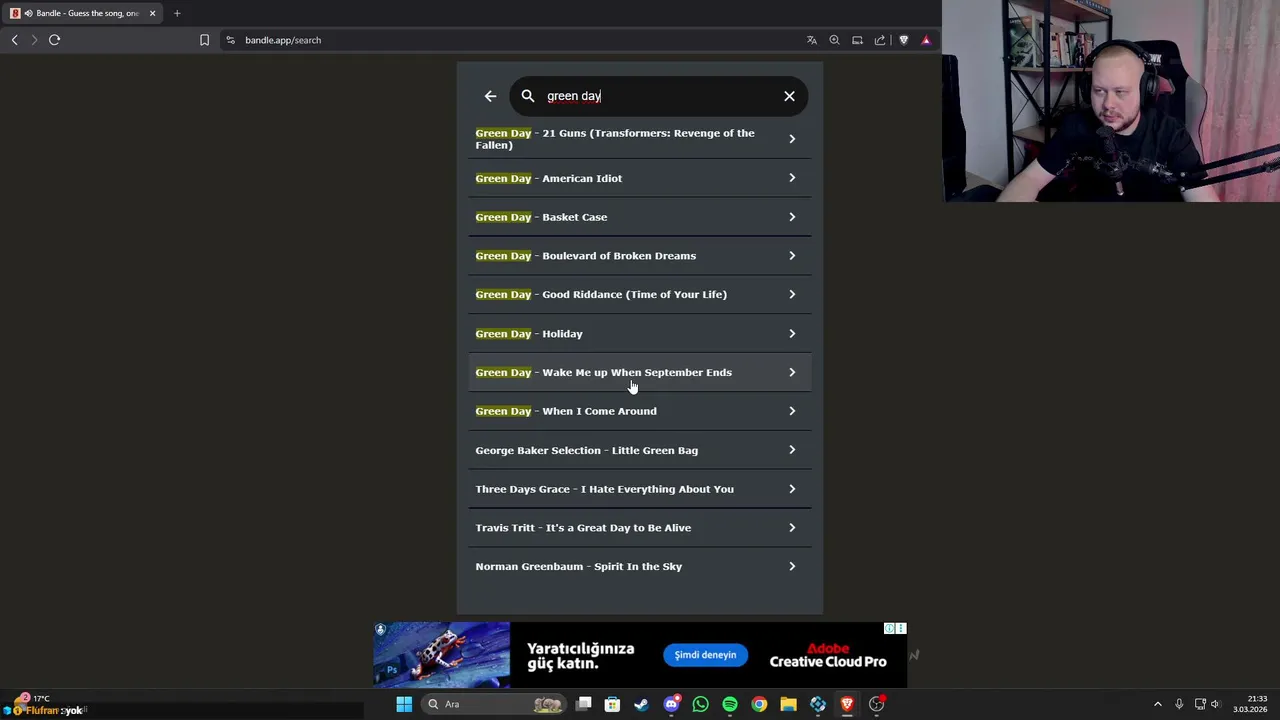Viewport: 1280px width, 720px height.
Task: Open the translate page icon in address bar
Action: pos(812,40)
